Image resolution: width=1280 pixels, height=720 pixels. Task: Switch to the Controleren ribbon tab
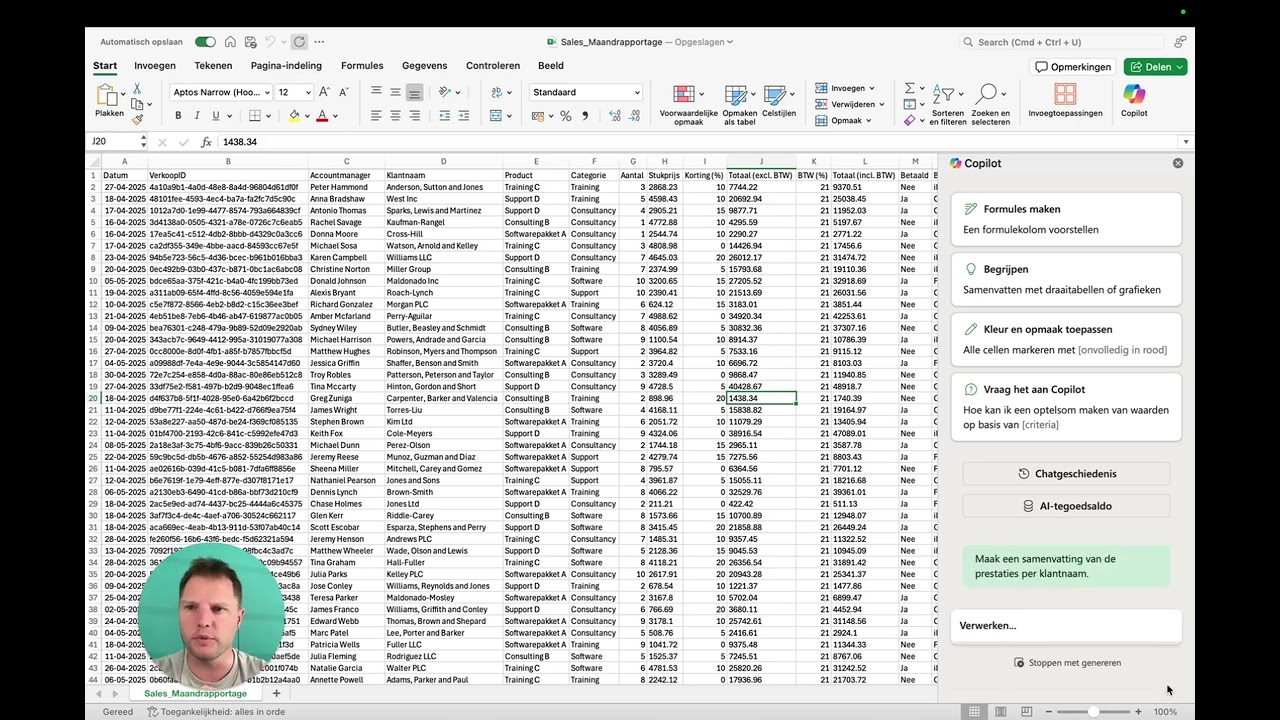[493, 66]
